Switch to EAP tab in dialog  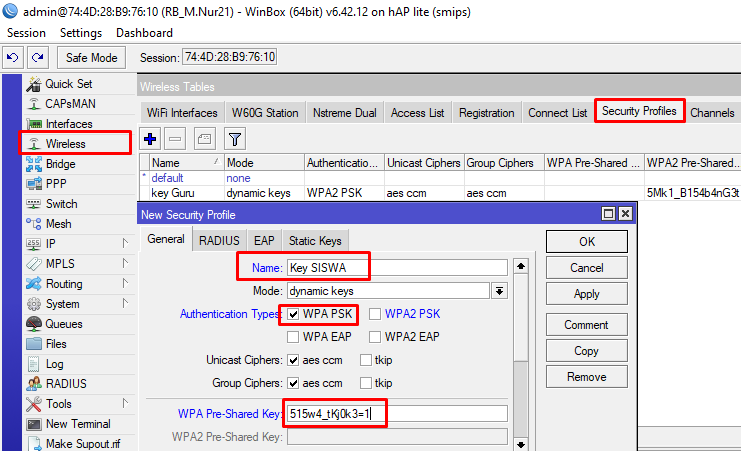(x=264, y=241)
